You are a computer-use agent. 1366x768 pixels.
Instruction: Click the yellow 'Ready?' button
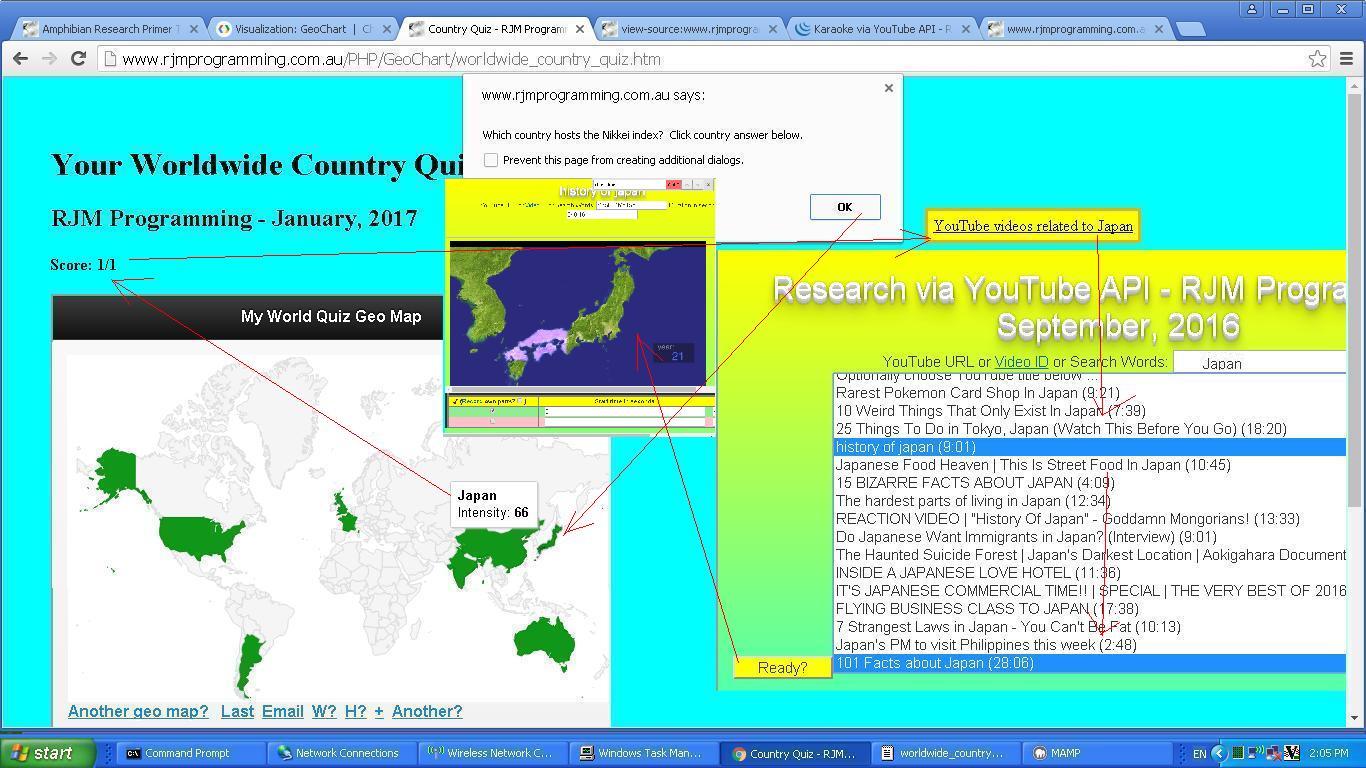click(782, 668)
